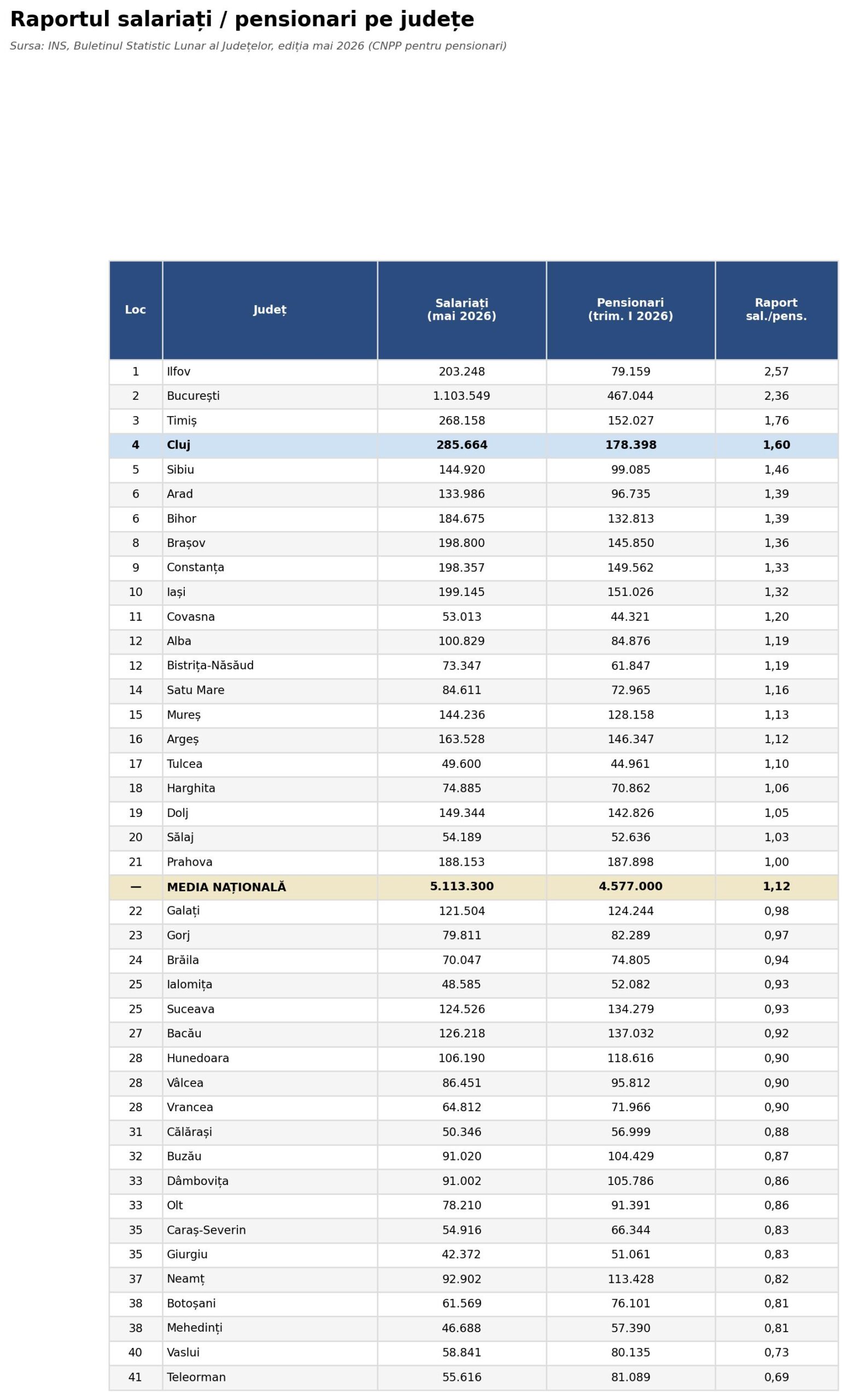Viewport: 848px width, 1400px height.
Task: Click the Vaslui ratio value 0,73
Action: 776,1353
